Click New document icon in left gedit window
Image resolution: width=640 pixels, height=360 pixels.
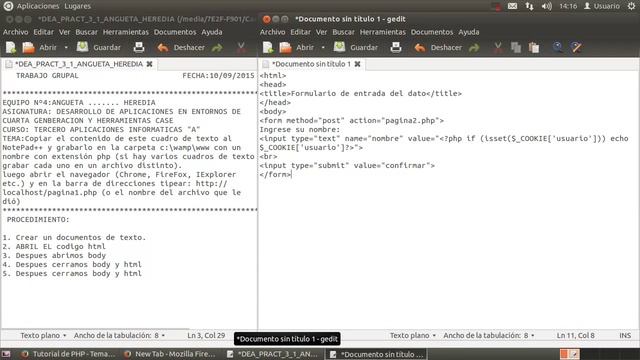[x=11, y=48]
